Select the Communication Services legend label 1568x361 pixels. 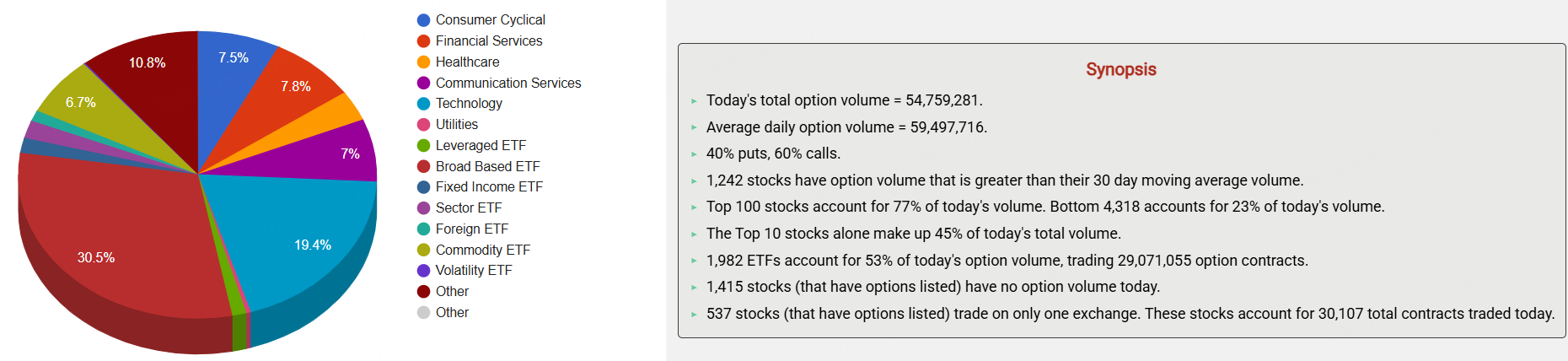[x=507, y=83]
